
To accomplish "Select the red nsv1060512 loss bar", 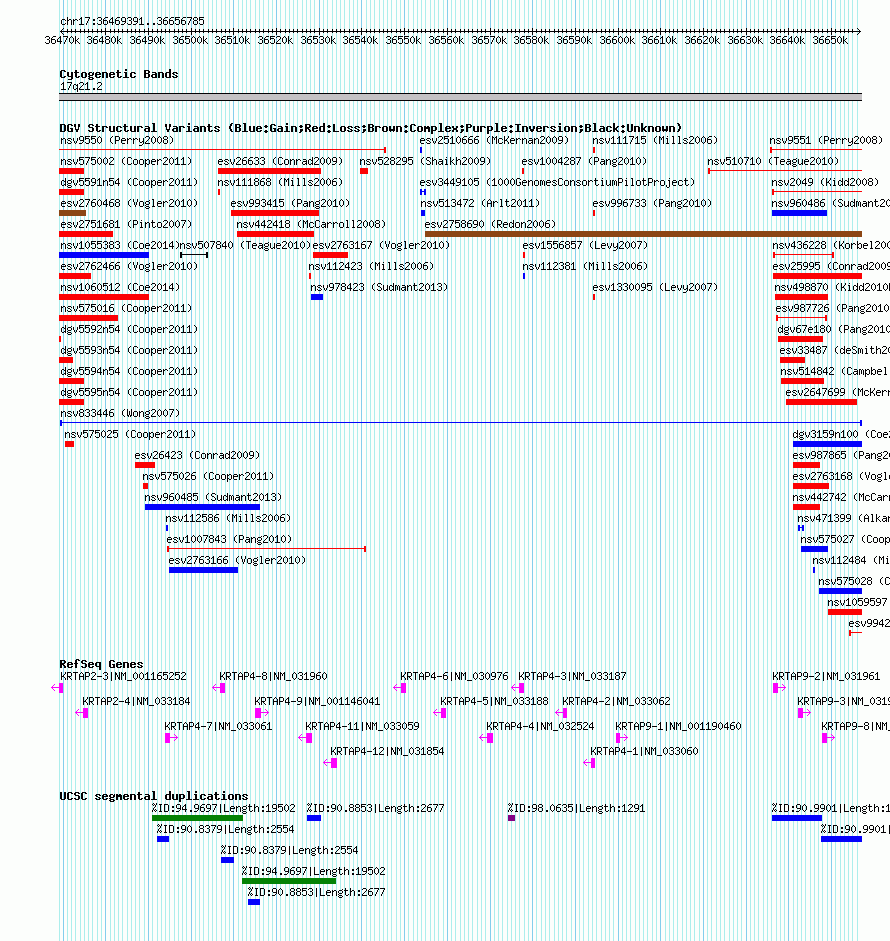I will 104,297.
